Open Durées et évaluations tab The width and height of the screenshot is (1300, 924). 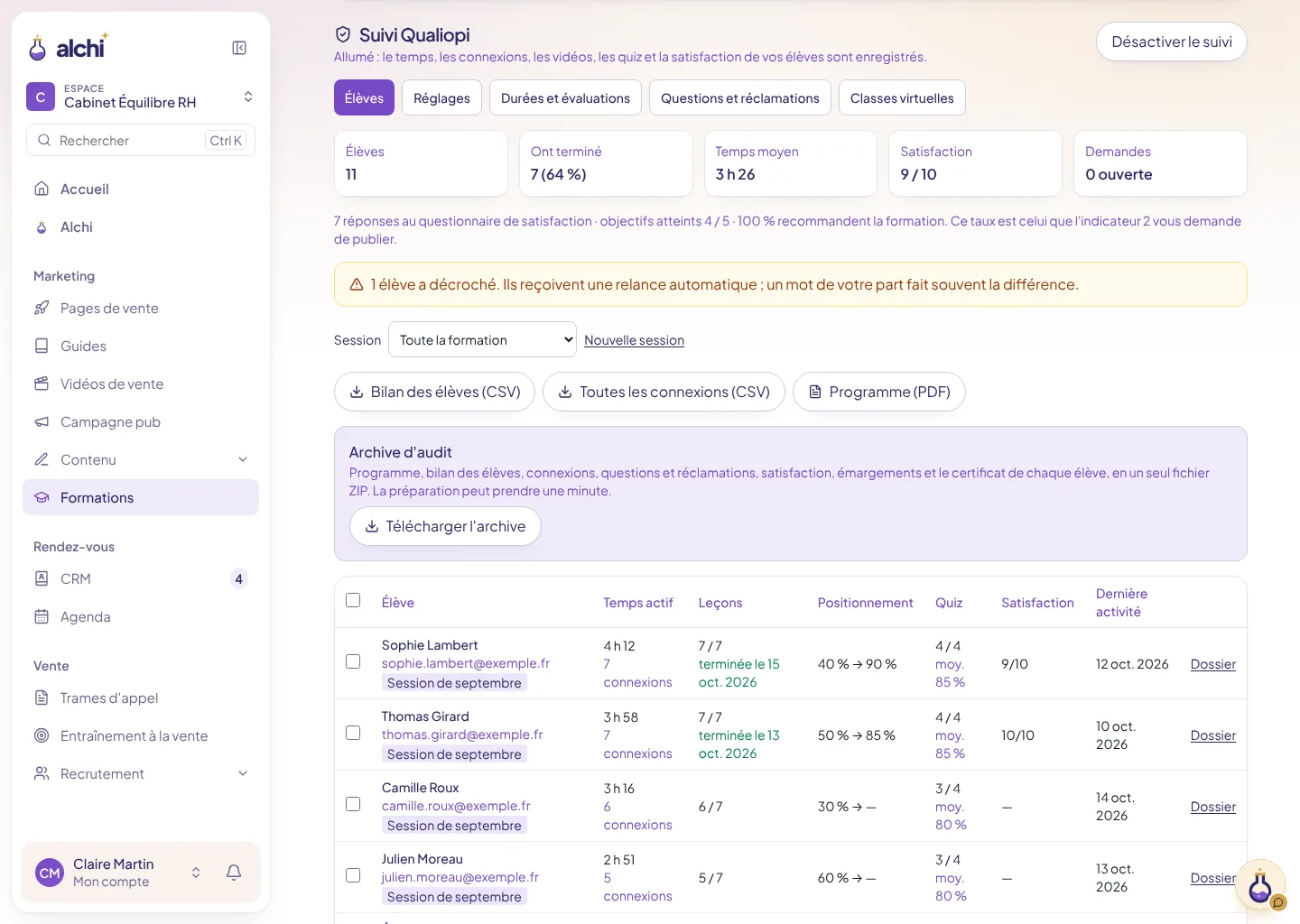point(565,97)
